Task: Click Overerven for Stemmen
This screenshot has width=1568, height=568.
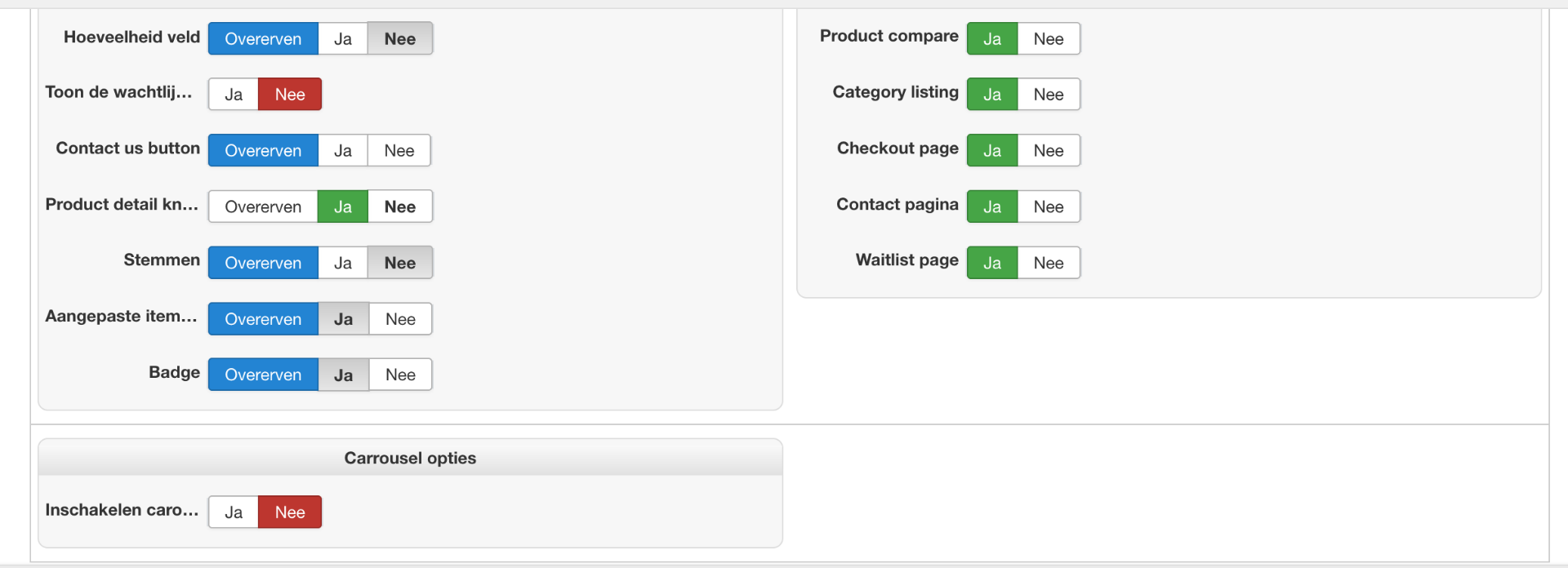Action: [263, 263]
